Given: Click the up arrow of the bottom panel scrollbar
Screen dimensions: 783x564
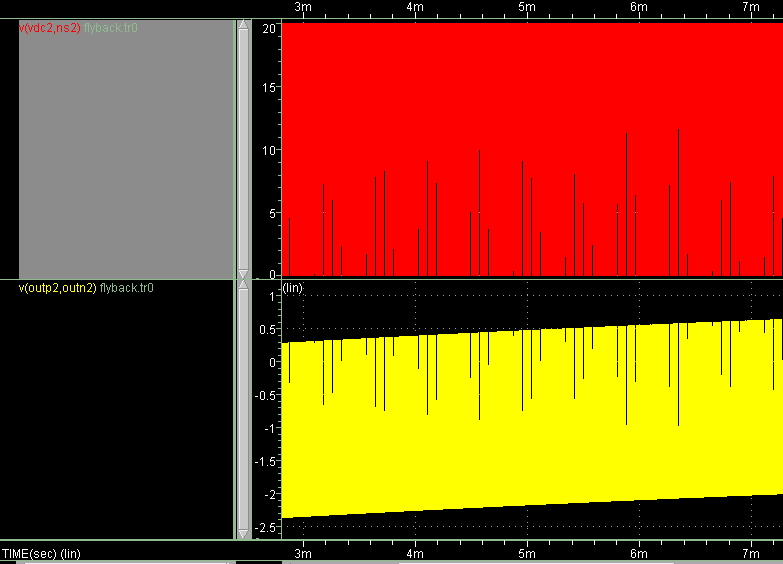Looking at the screenshot, I should (x=243, y=284).
